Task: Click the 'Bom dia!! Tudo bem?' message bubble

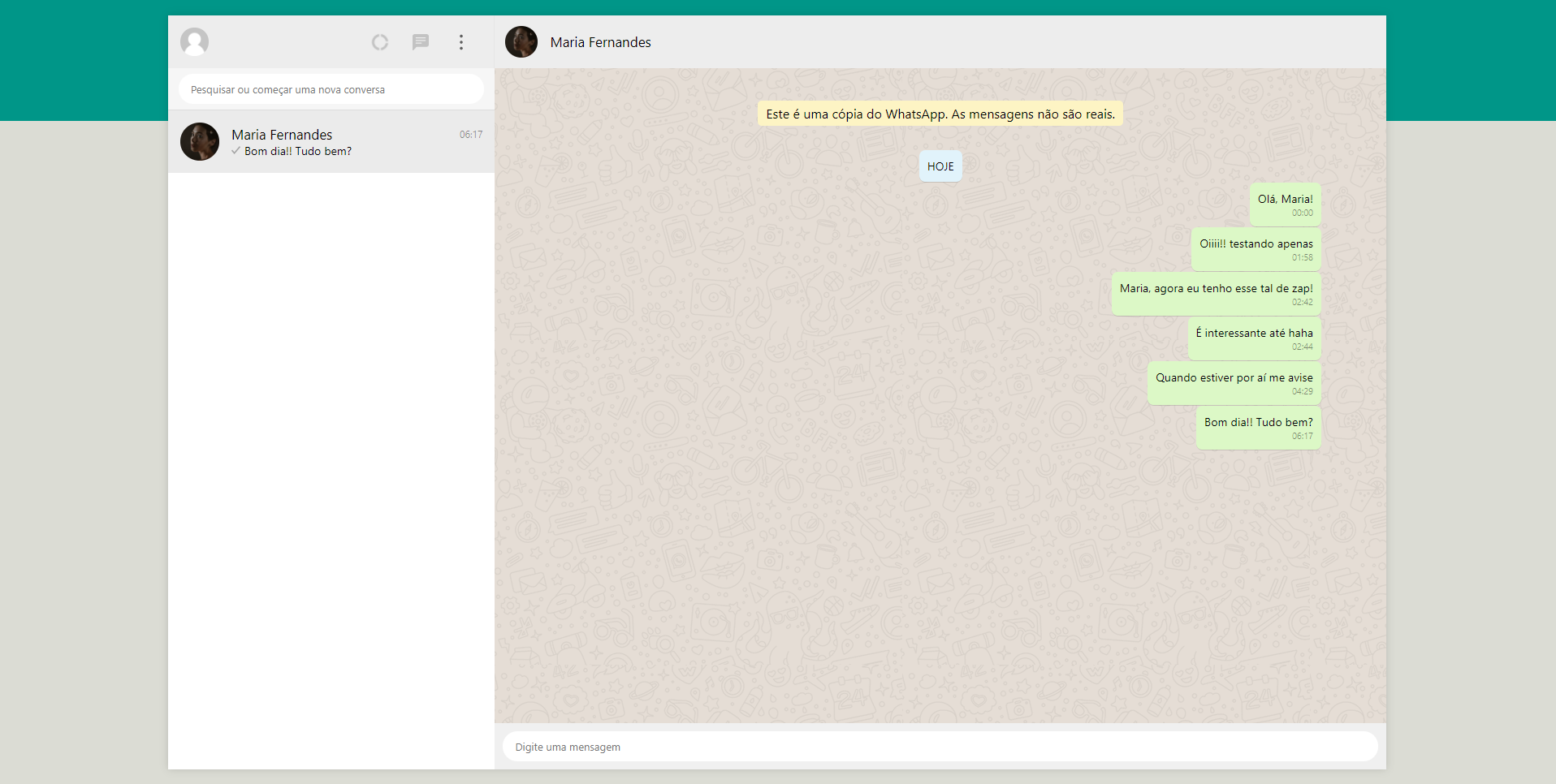Action: [x=1257, y=427]
